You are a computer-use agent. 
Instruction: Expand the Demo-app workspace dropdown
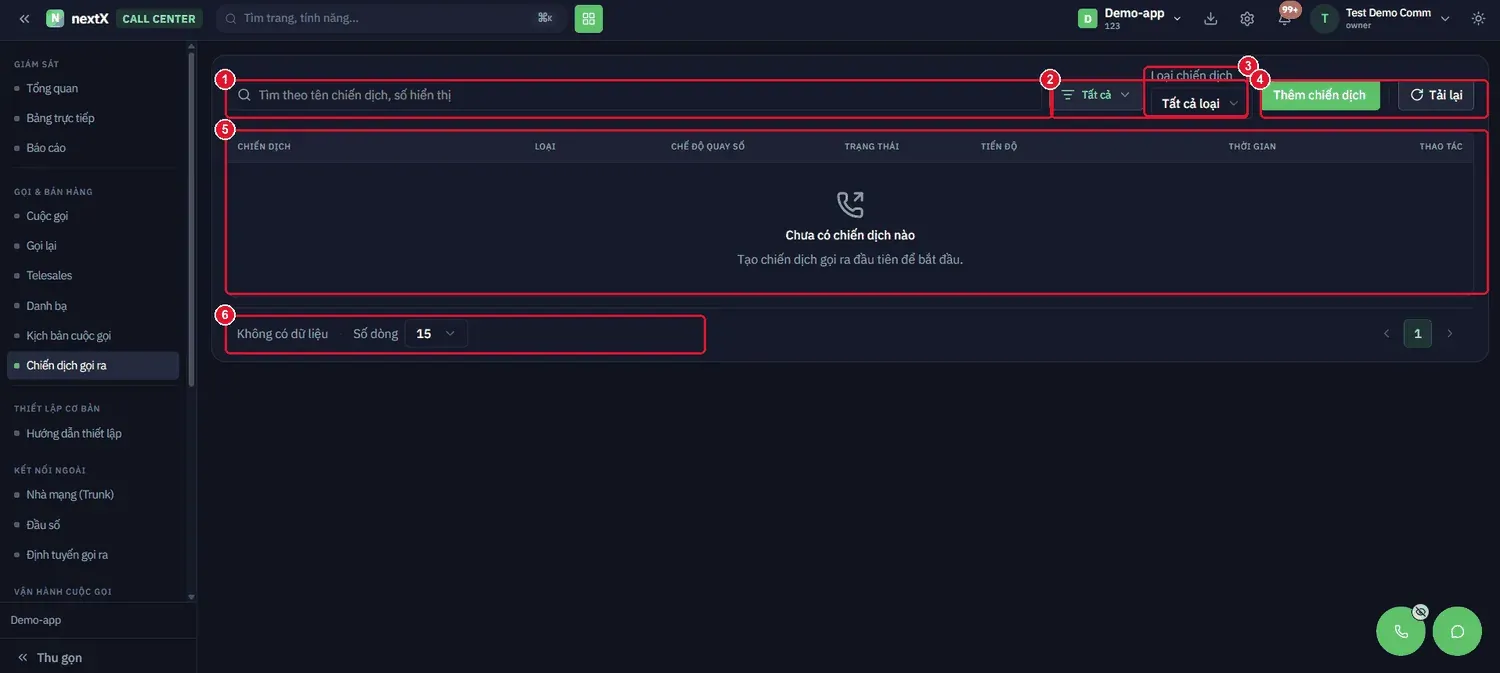[x=1130, y=18]
